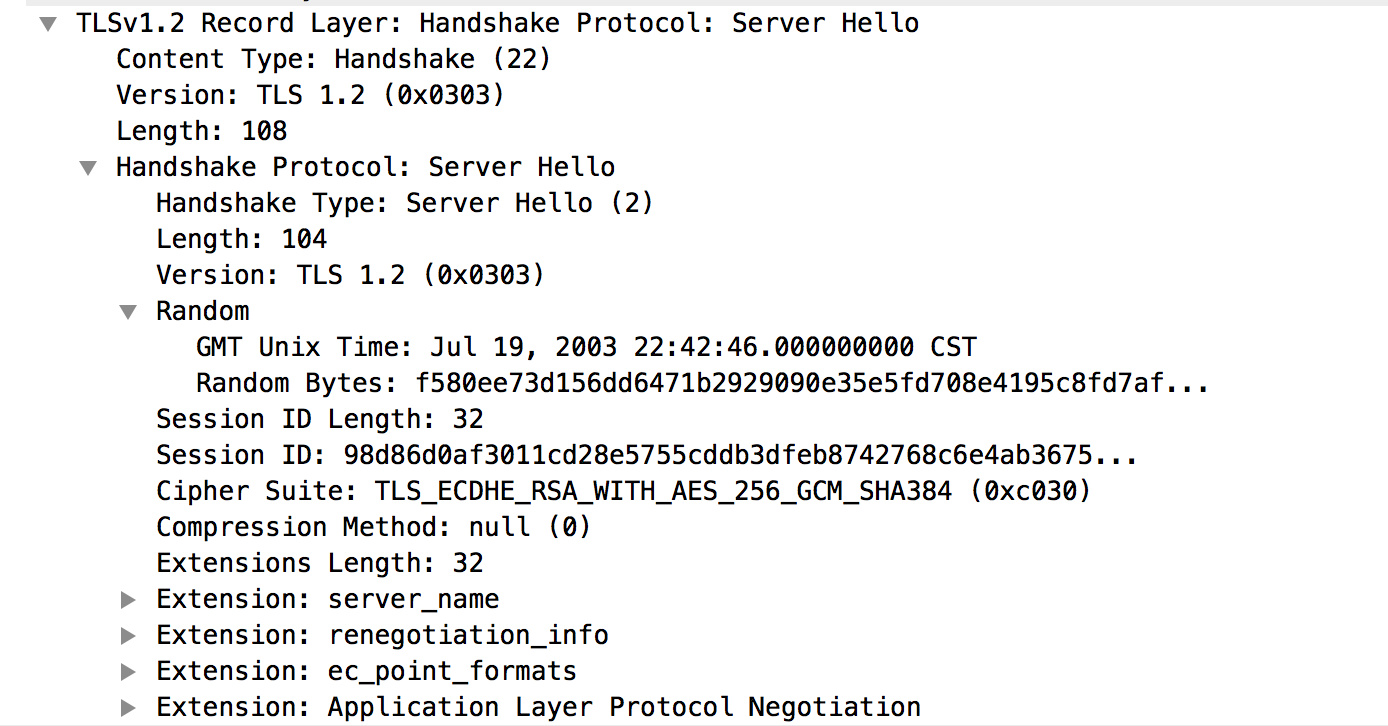Select the Cipher Suite row
The image size is (1388, 726).
click(622, 491)
